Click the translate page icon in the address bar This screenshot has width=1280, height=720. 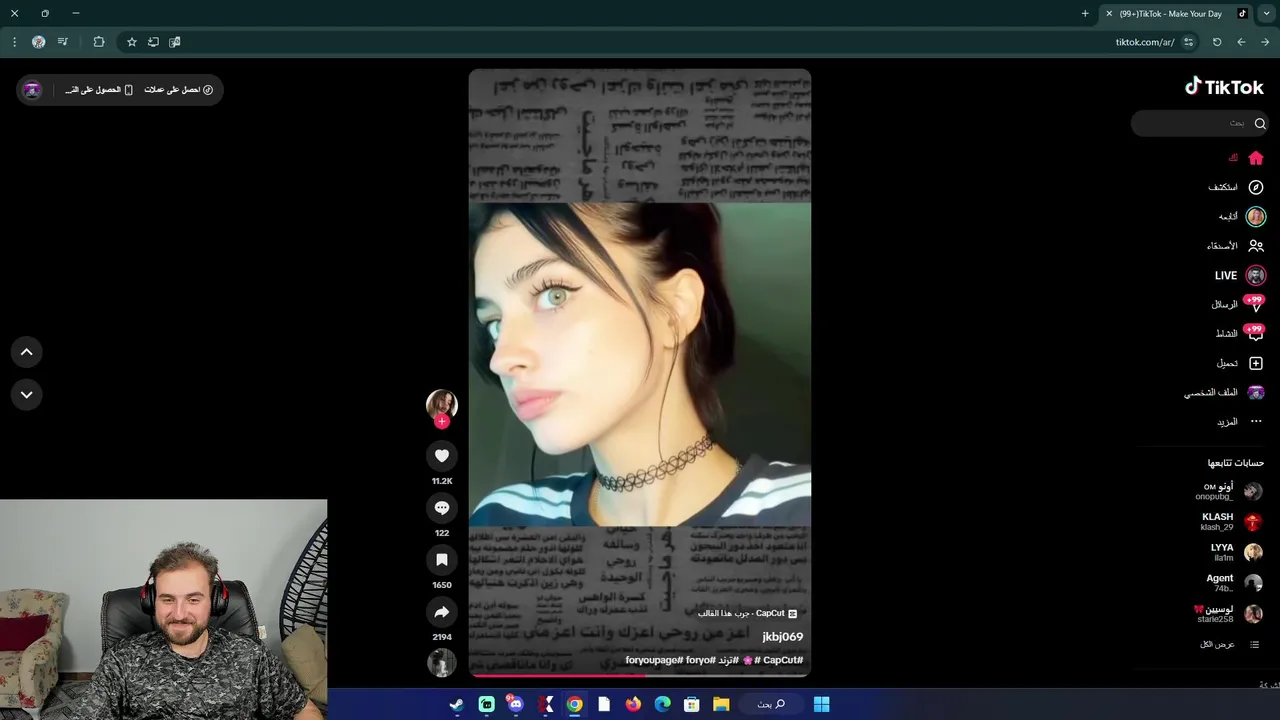click(x=175, y=42)
